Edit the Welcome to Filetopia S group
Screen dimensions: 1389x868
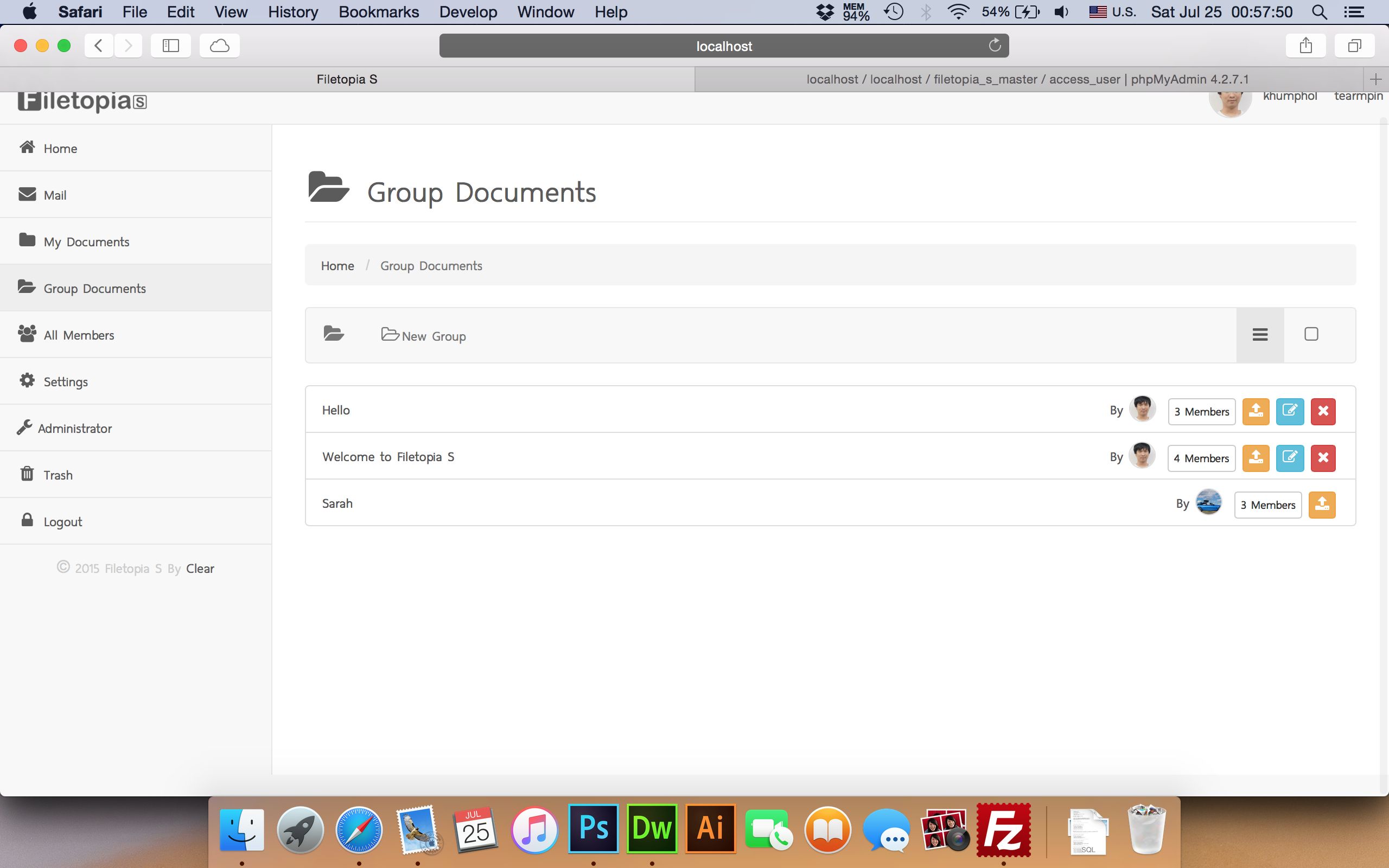[1289, 457]
